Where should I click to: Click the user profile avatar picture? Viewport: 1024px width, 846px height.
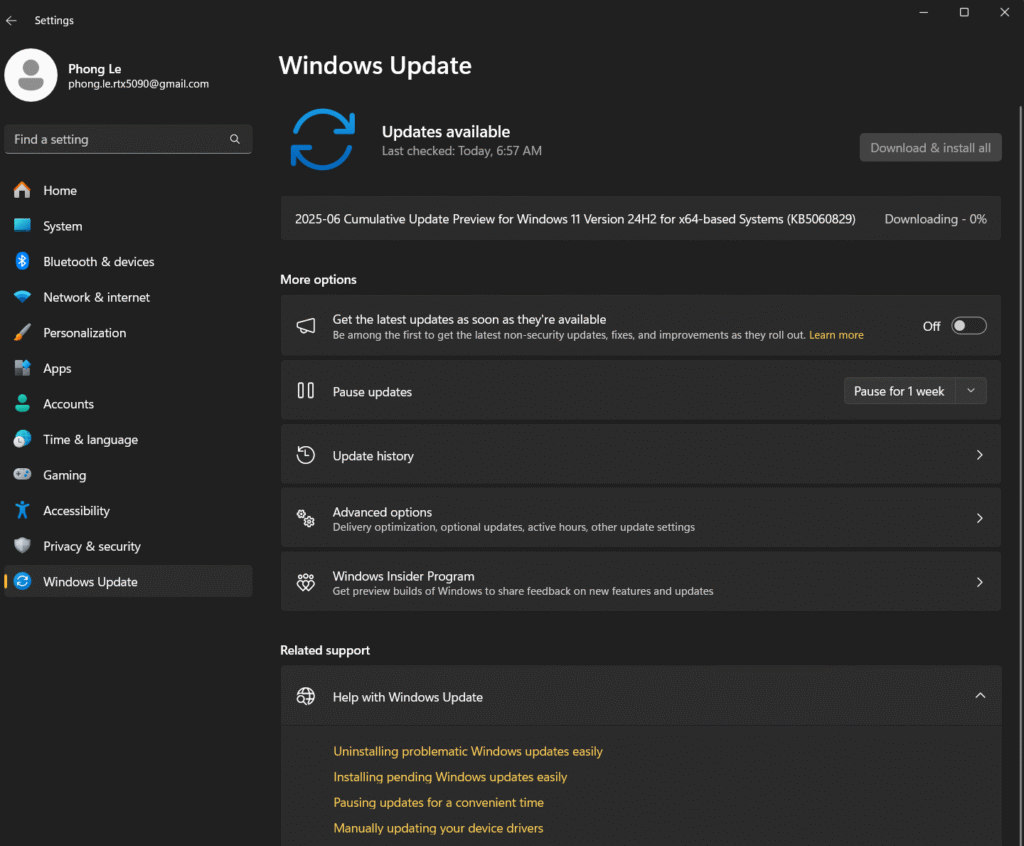click(x=31, y=75)
